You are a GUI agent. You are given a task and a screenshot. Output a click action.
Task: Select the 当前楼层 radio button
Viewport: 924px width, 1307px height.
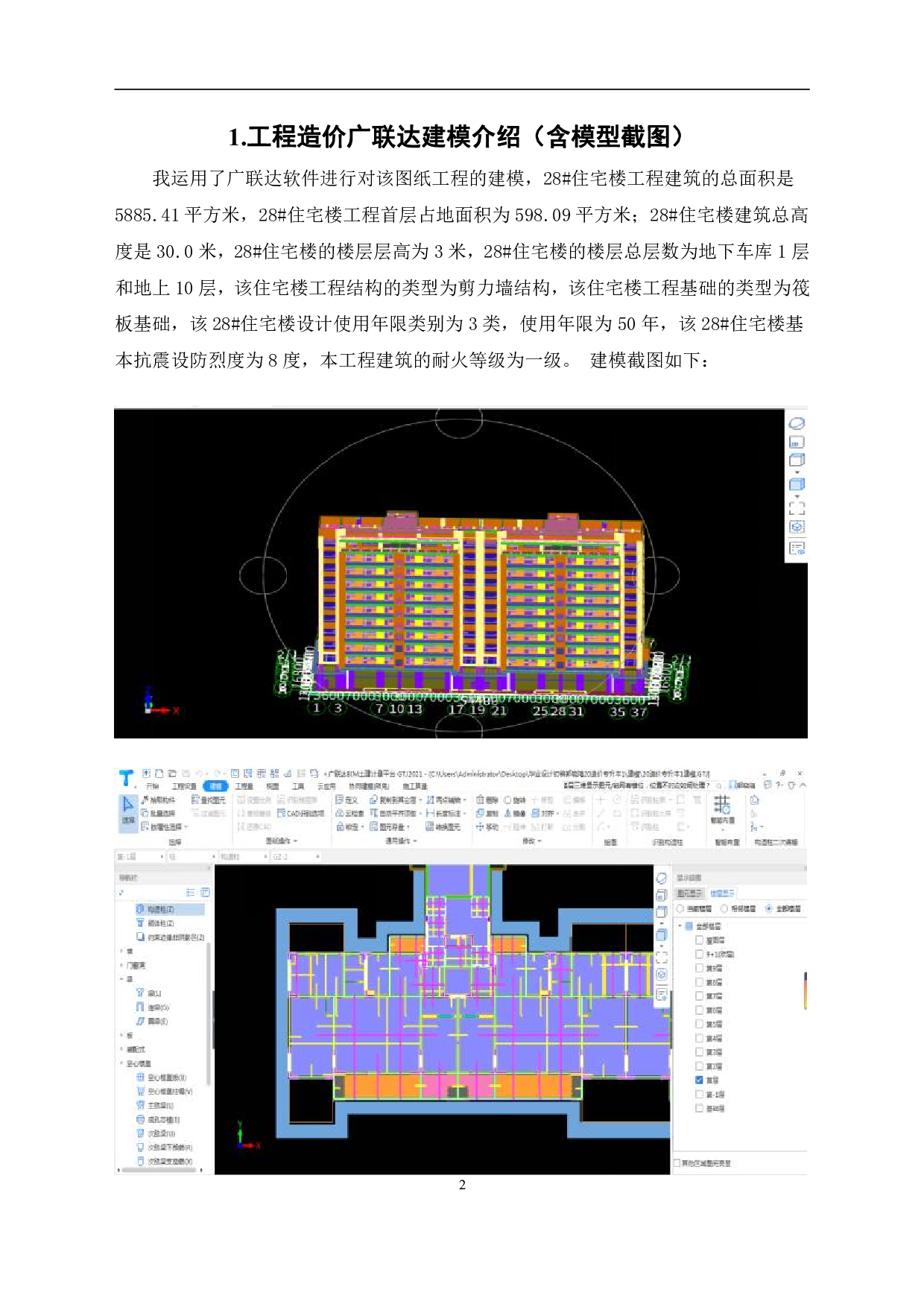pyautogui.click(x=680, y=908)
